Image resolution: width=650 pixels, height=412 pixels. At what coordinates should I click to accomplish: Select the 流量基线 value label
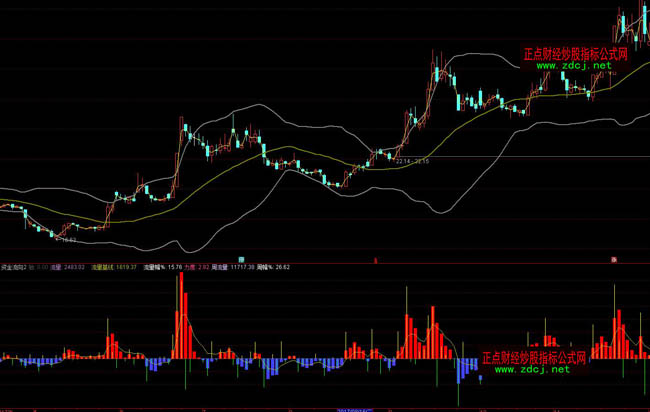[x=113, y=267]
